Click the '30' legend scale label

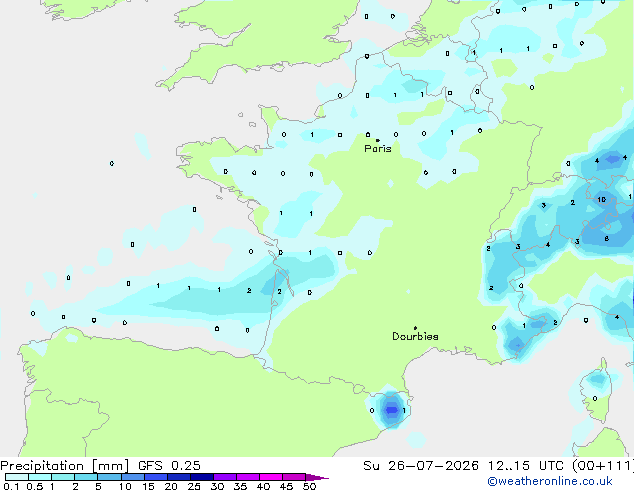(x=217, y=486)
